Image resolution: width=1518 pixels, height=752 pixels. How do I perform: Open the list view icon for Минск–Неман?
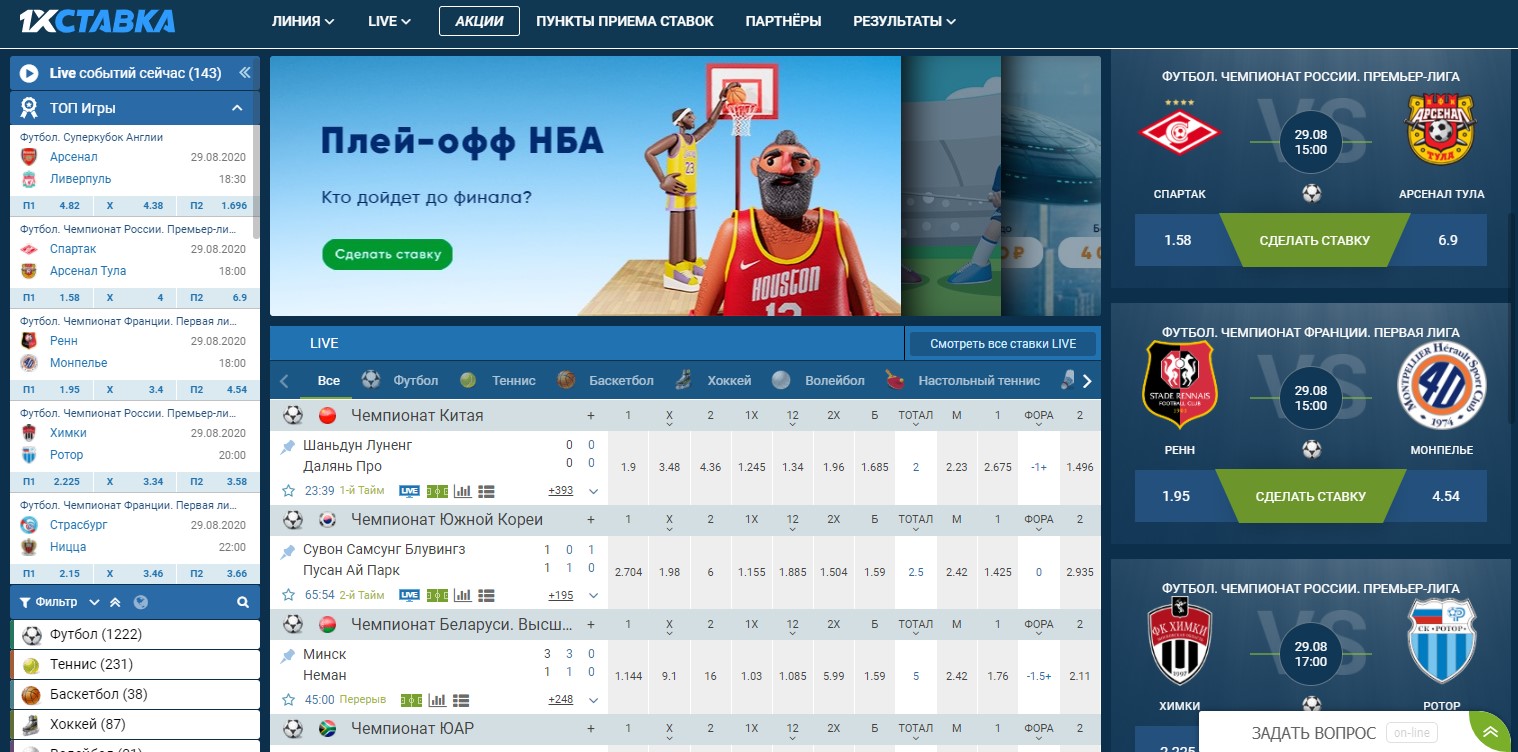(461, 699)
